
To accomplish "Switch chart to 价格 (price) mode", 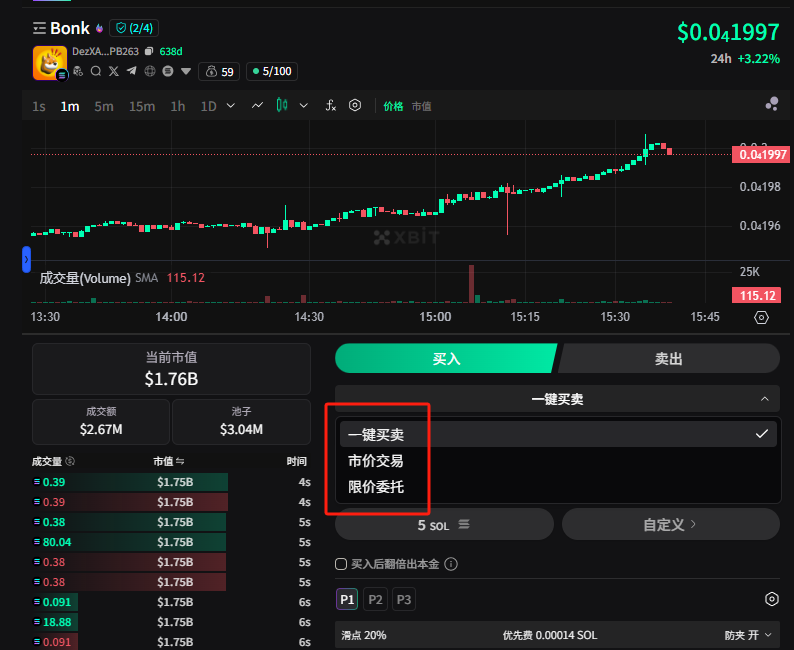I will coord(393,106).
